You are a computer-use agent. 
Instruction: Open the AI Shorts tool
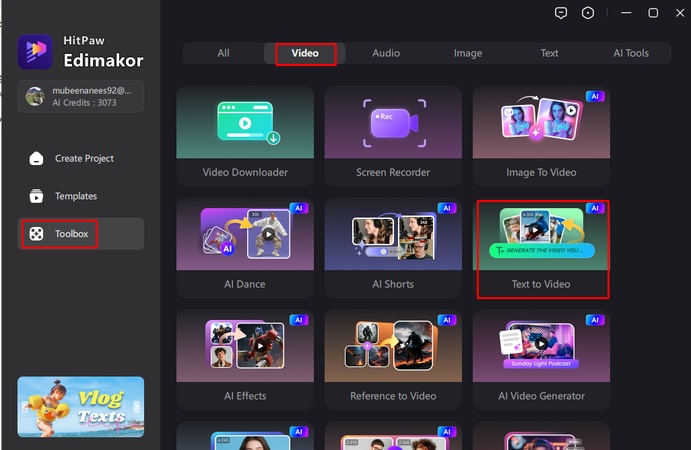[x=393, y=248]
